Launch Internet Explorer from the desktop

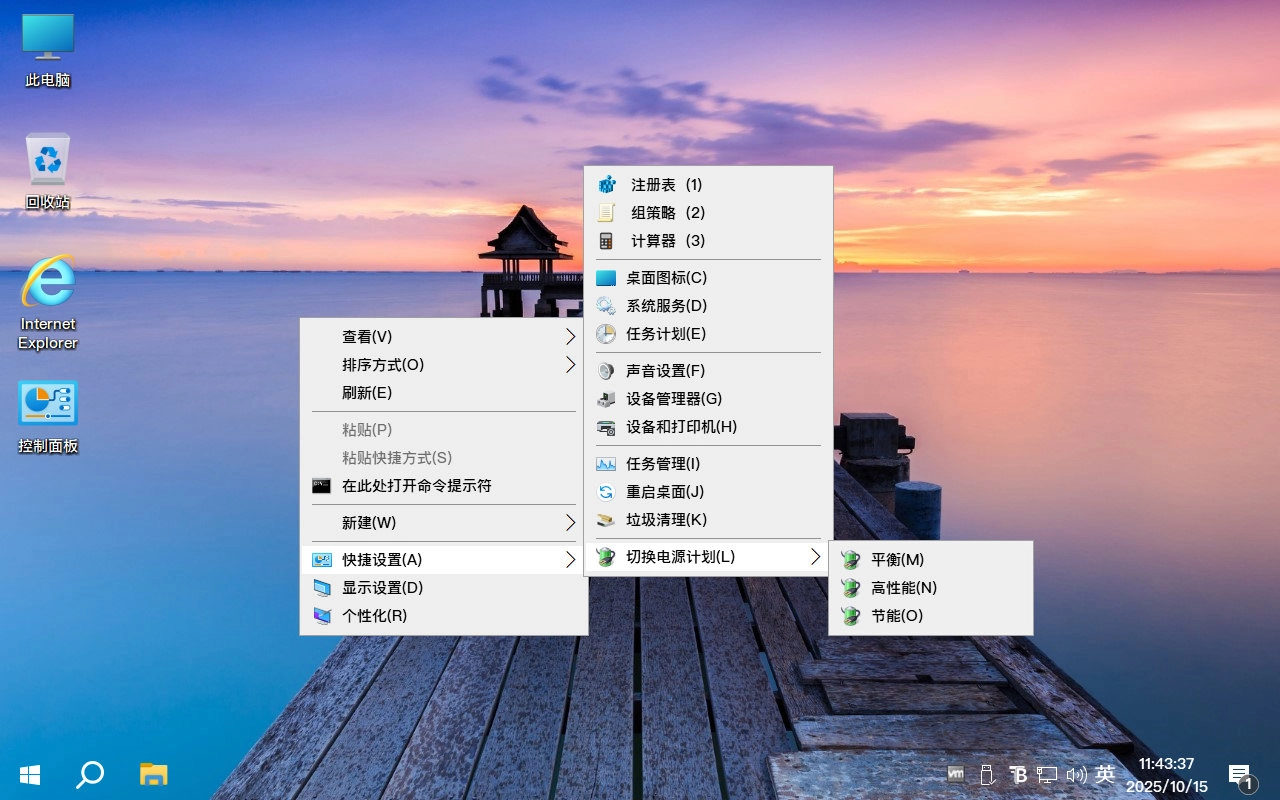click(47, 295)
